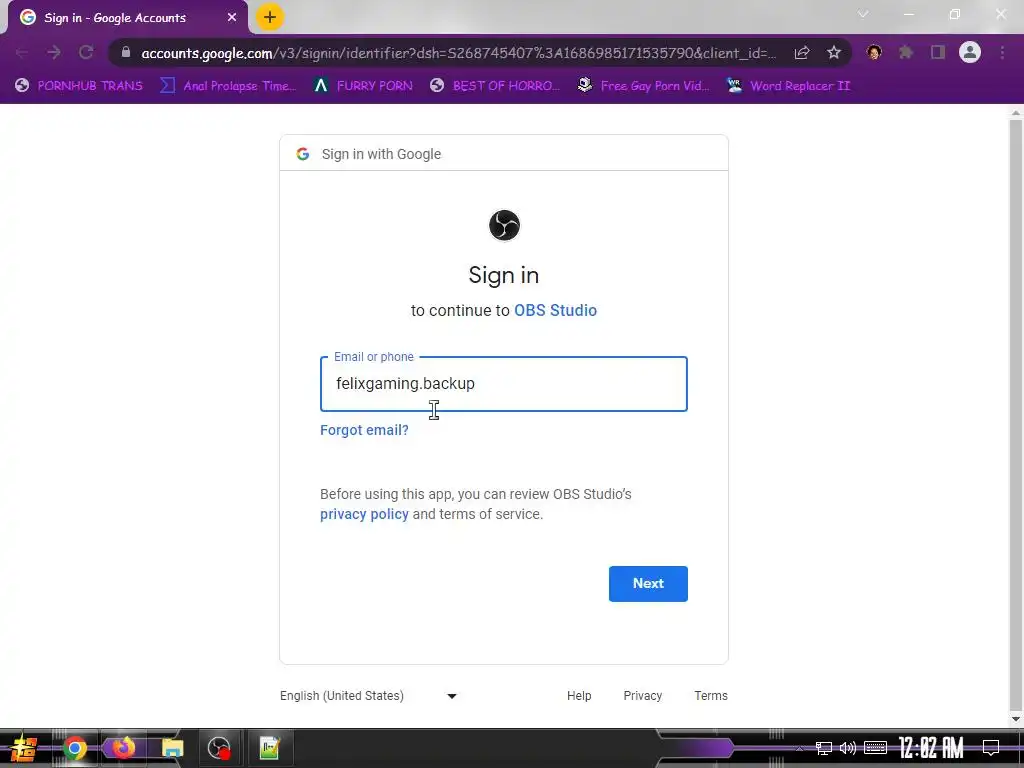Click the Google logo in card header
1024x768 pixels.
click(x=302, y=153)
